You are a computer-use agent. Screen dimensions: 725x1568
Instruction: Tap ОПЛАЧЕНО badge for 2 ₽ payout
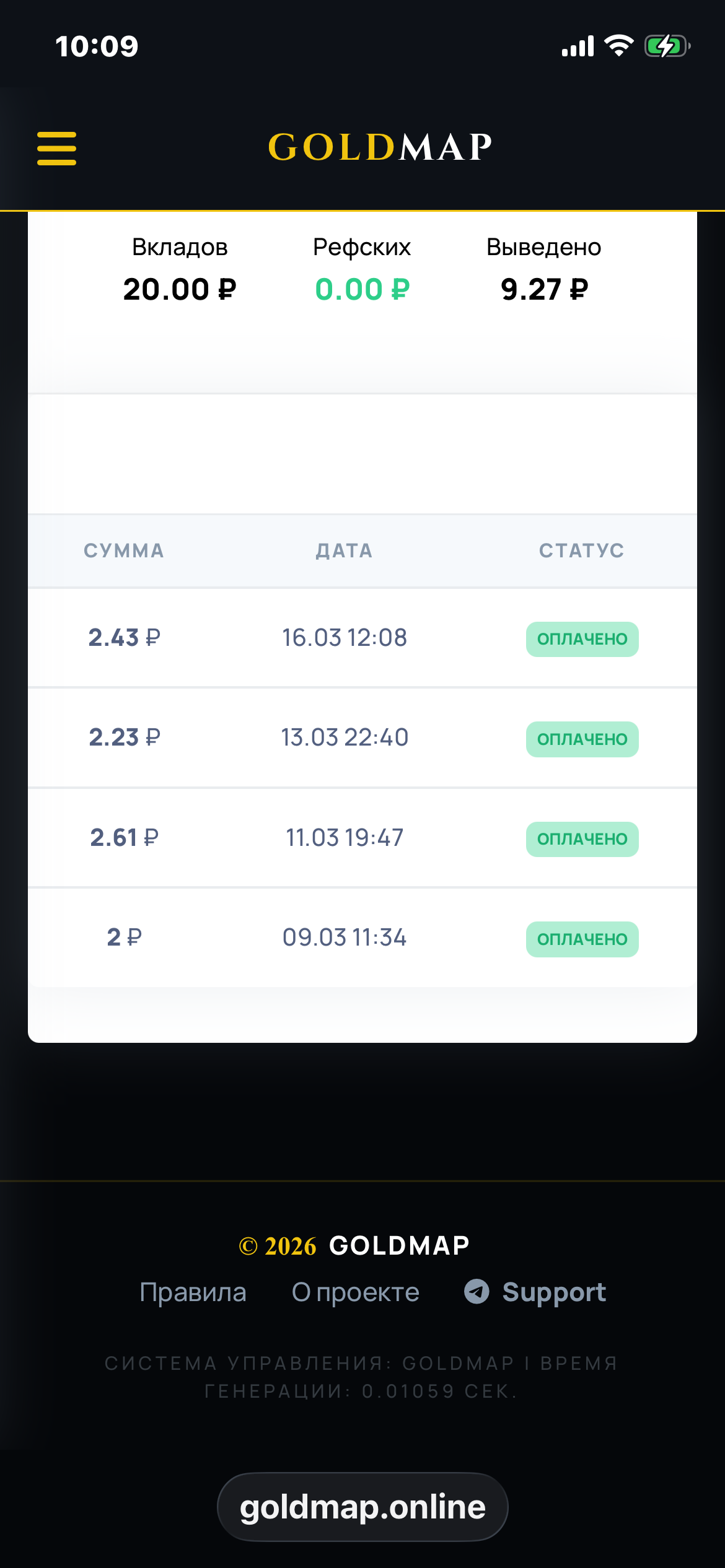[582, 939]
